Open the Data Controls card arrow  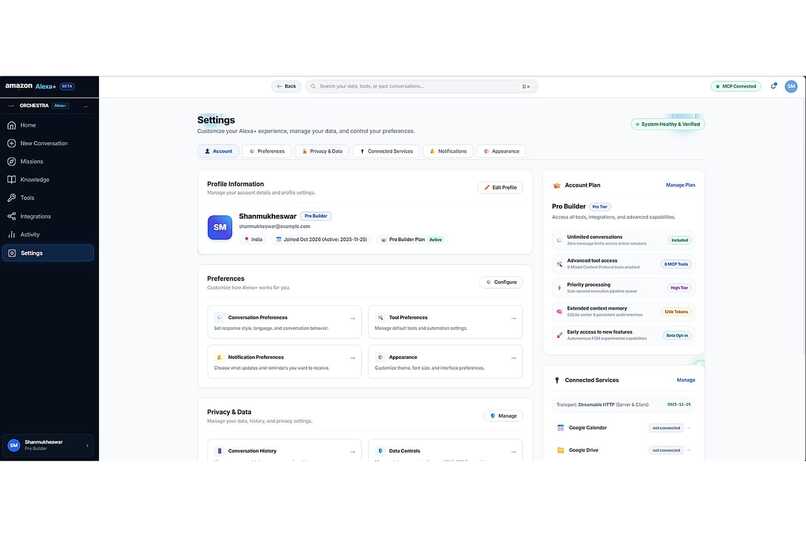pos(514,452)
